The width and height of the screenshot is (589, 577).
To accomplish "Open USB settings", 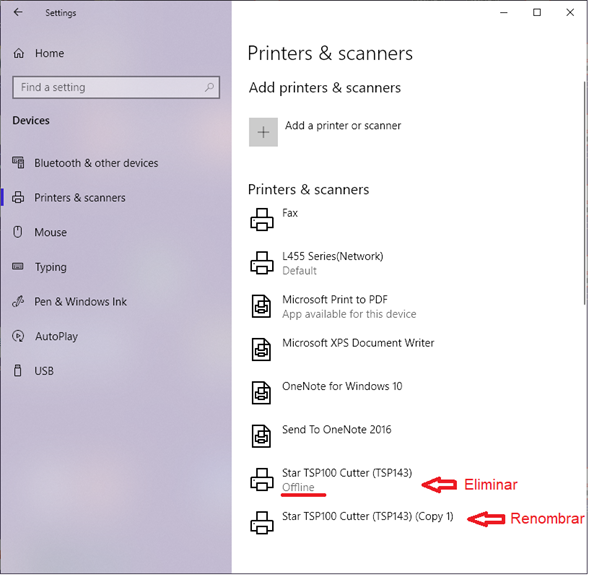I will (44, 371).
